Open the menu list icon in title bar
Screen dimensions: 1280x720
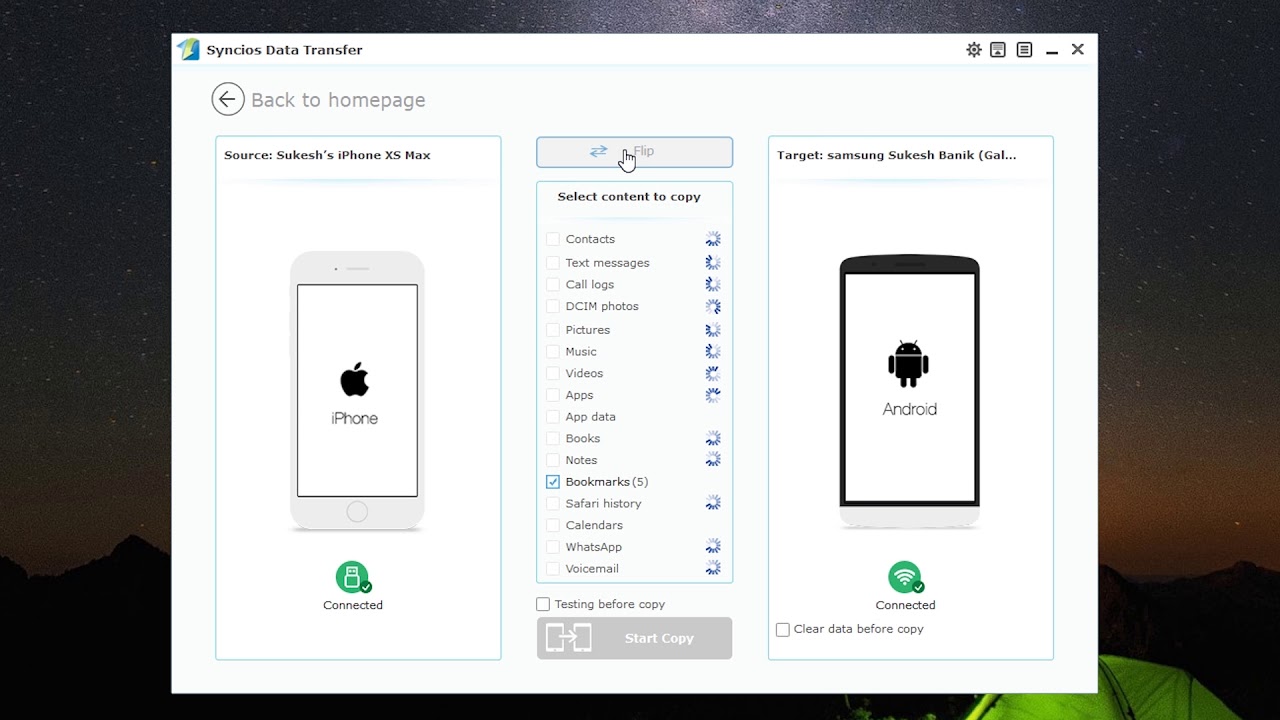click(1024, 50)
